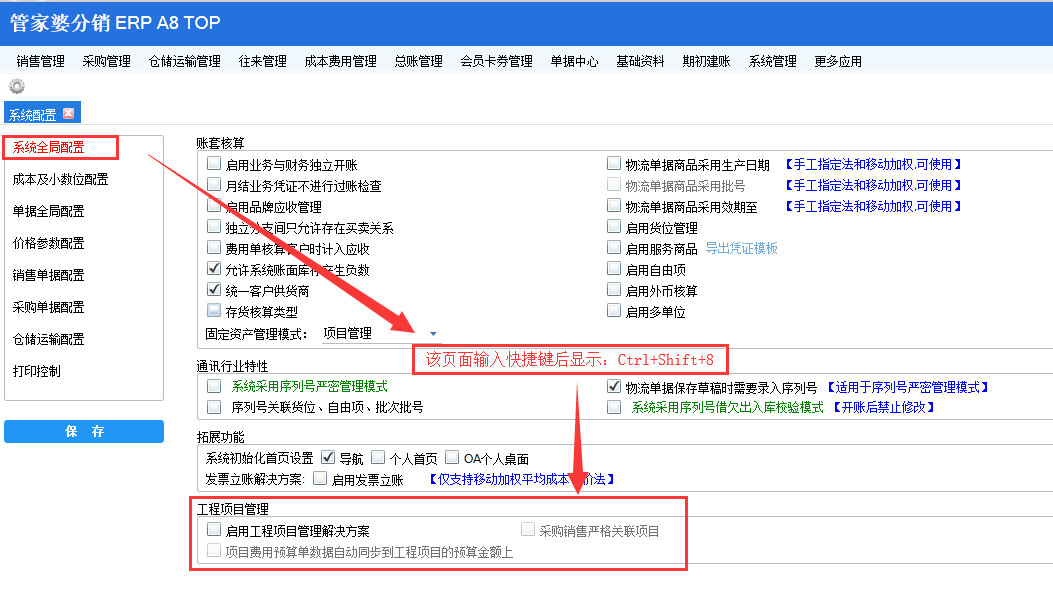Toggle 序列号关联货位、自由项、批次批号 checkbox
This screenshot has height=595, width=1053.
coord(214,406)
